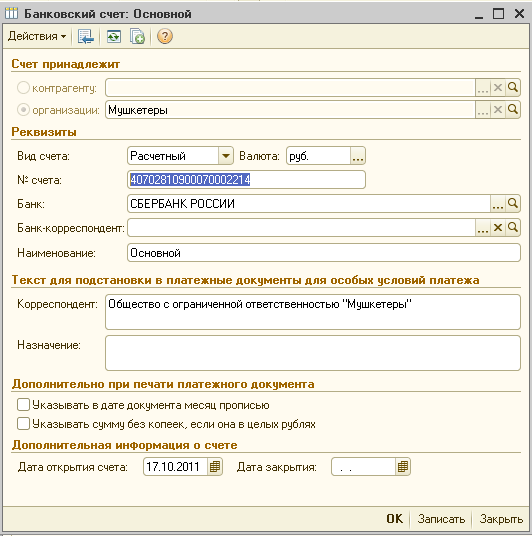Click magnifier icon next to организации field
Viewport: 532px width, 536px height.
pyautogui.click(x=513, y=109)
